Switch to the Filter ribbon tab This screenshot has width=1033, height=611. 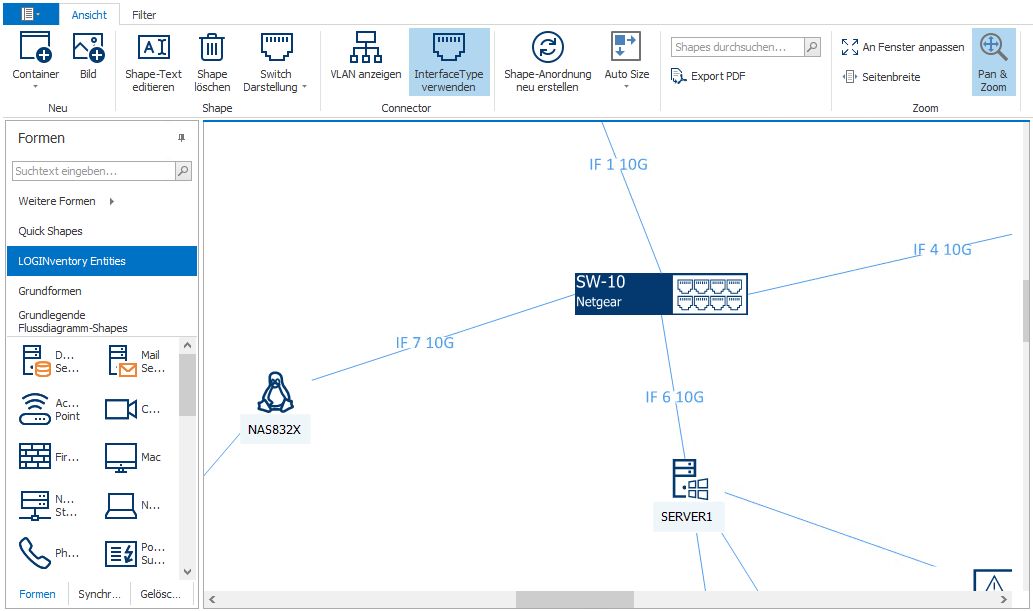point(144,15)
